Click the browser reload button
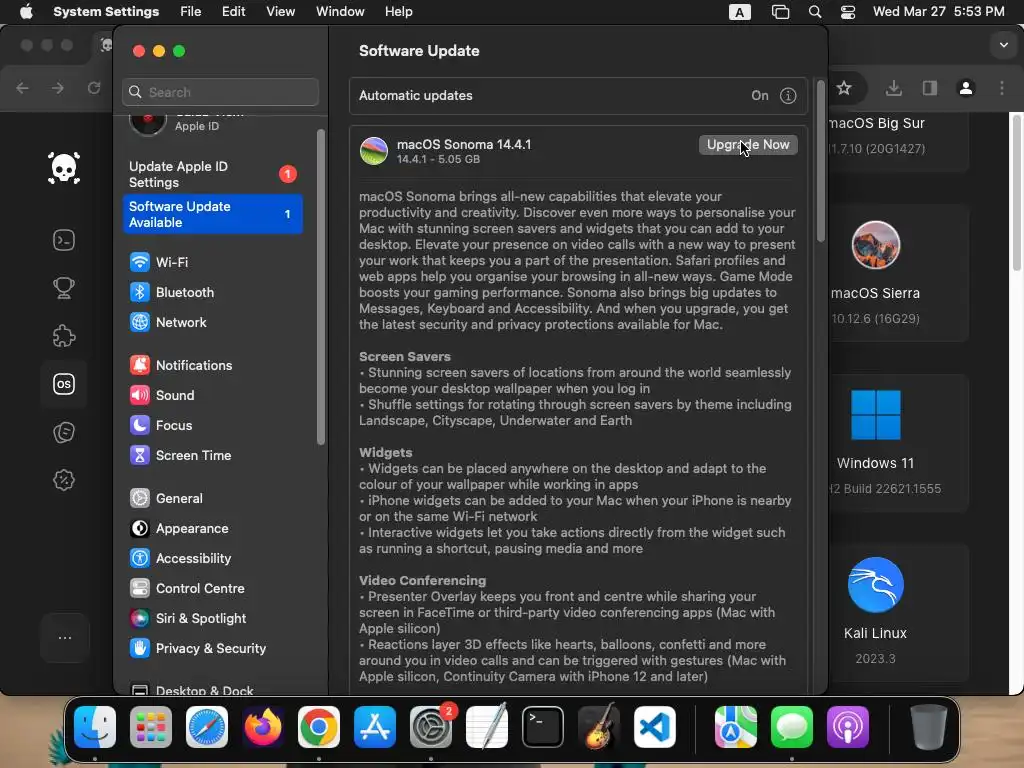 pos(94,88)
